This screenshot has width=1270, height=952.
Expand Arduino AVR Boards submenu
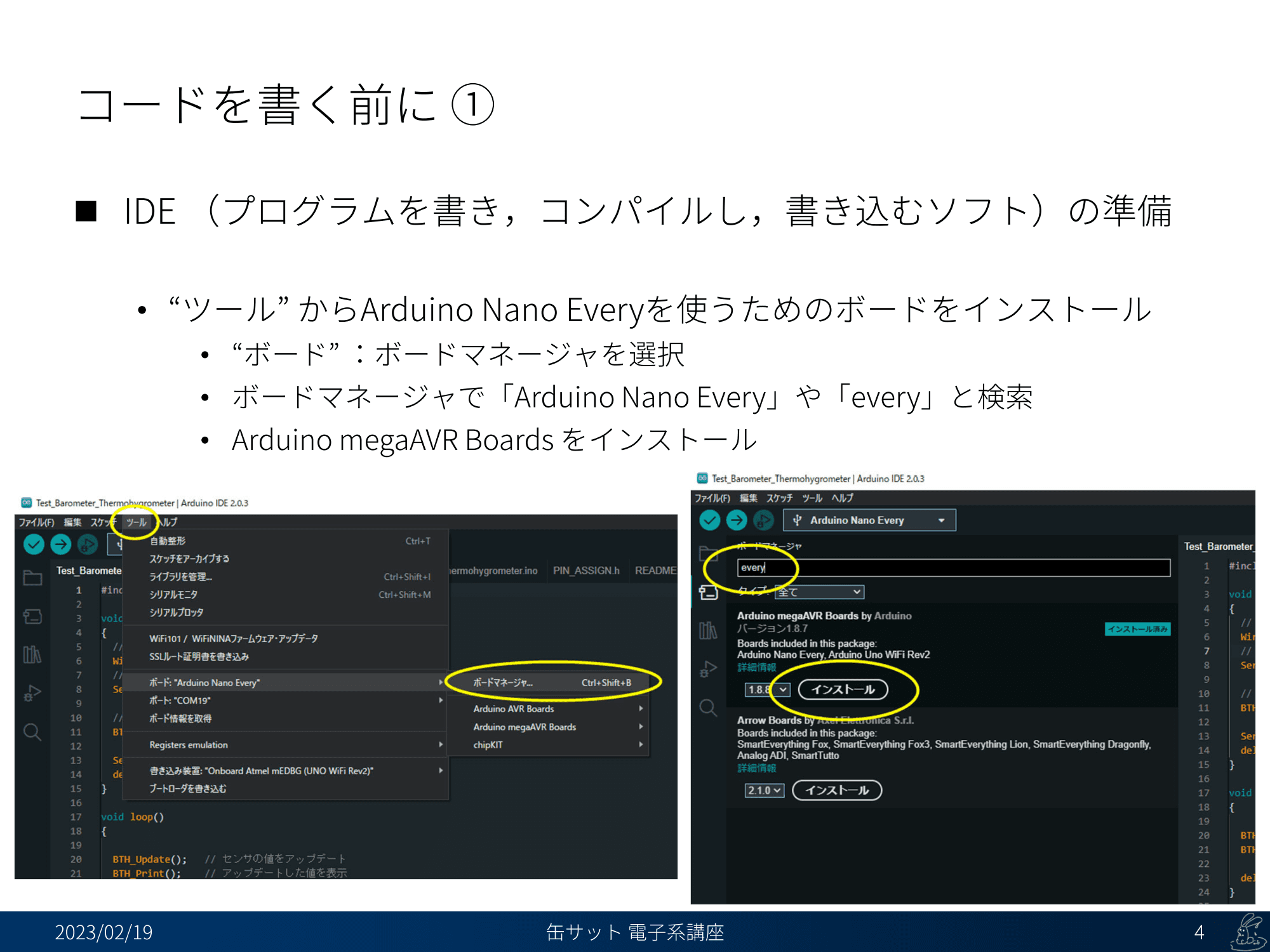[548, 709]
